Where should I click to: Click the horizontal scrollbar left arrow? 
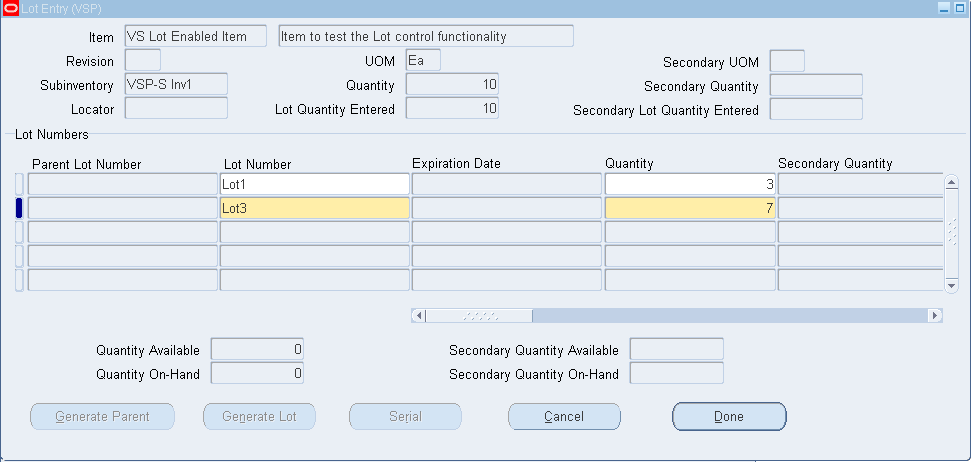pyautogui.click(x=419, y=316)
